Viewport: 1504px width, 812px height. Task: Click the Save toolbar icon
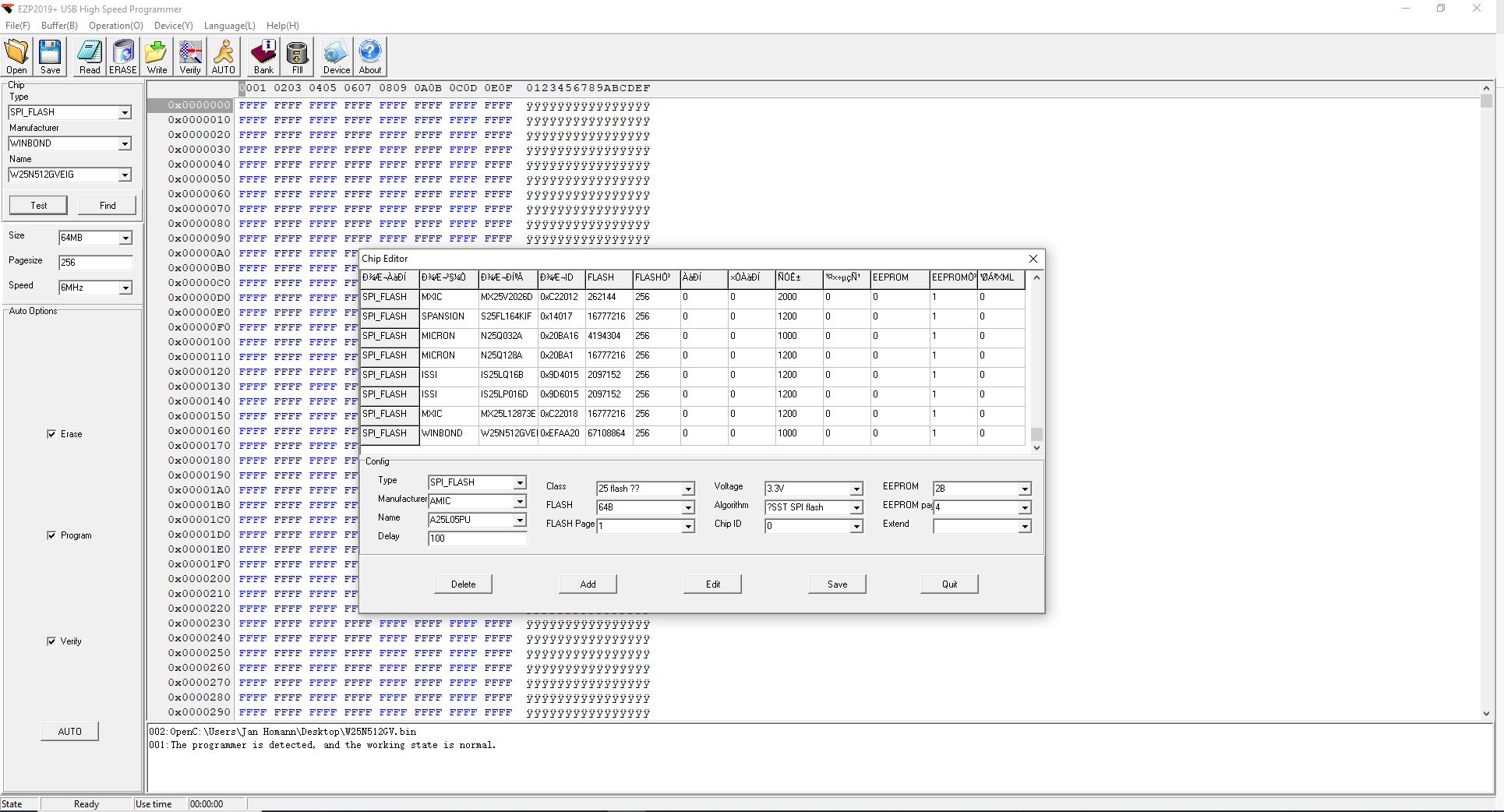pos(50,57)
